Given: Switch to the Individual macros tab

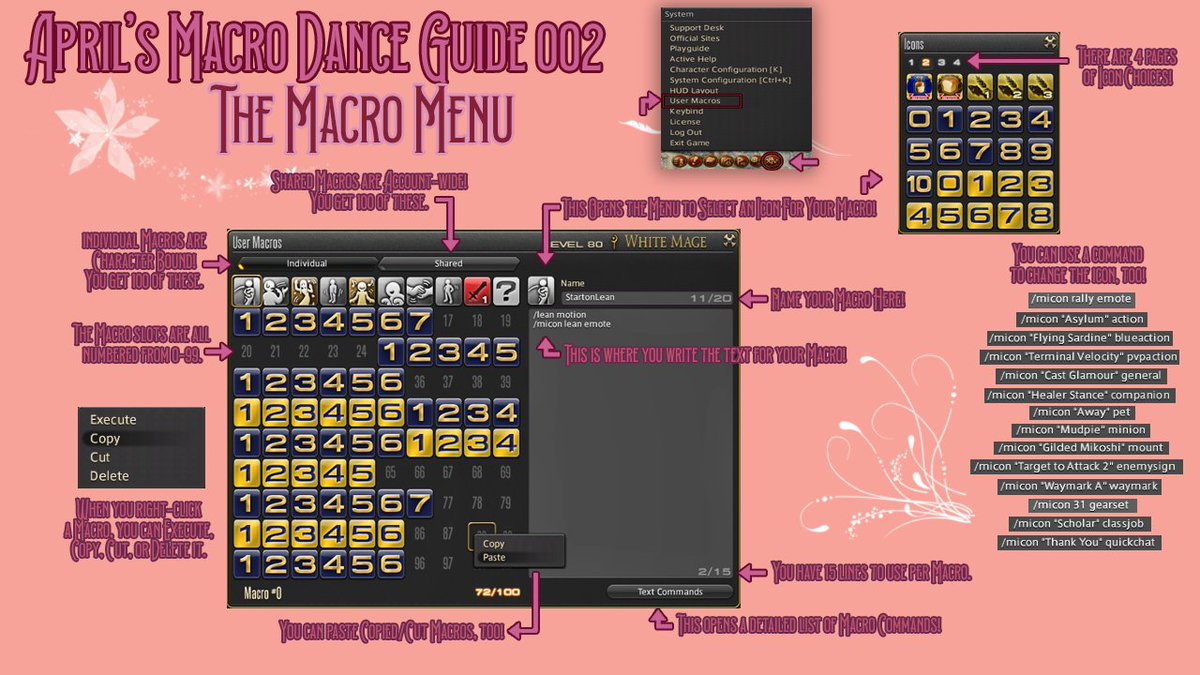Looking at the screenshot, I should 307,263.
